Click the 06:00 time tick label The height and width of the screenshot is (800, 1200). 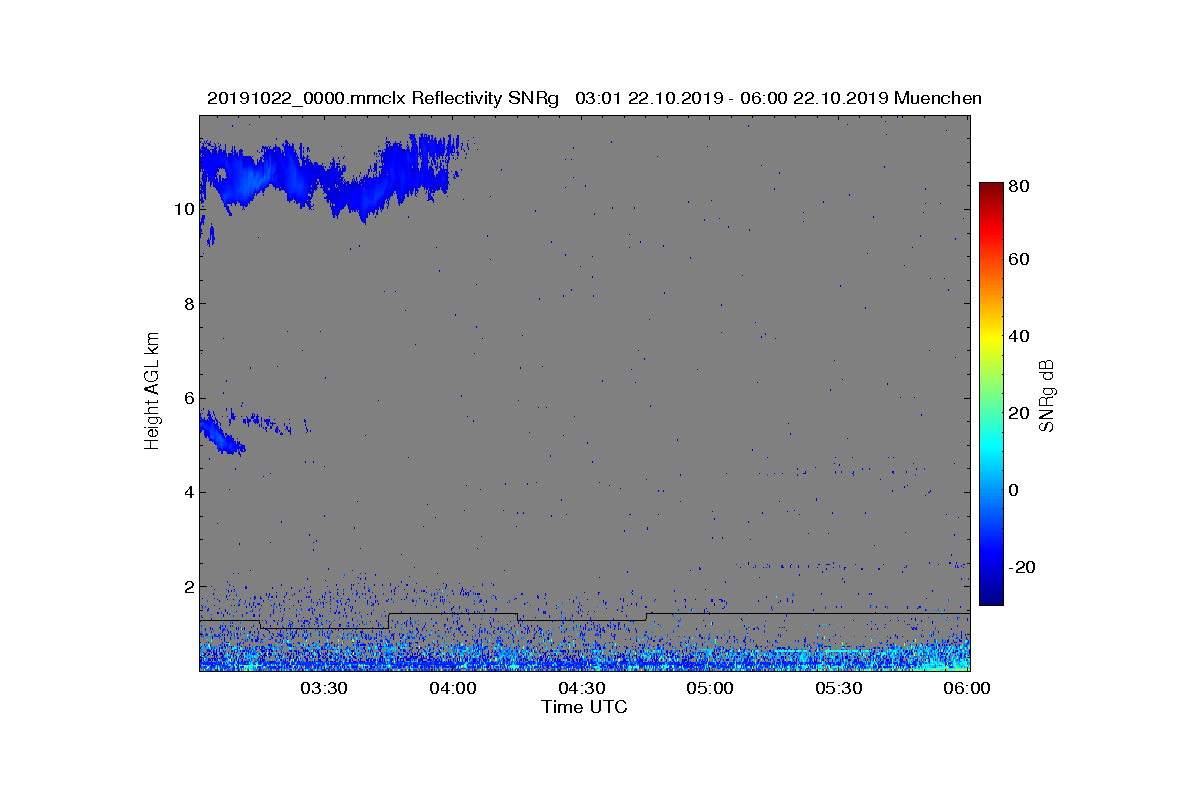click(967, 689)
